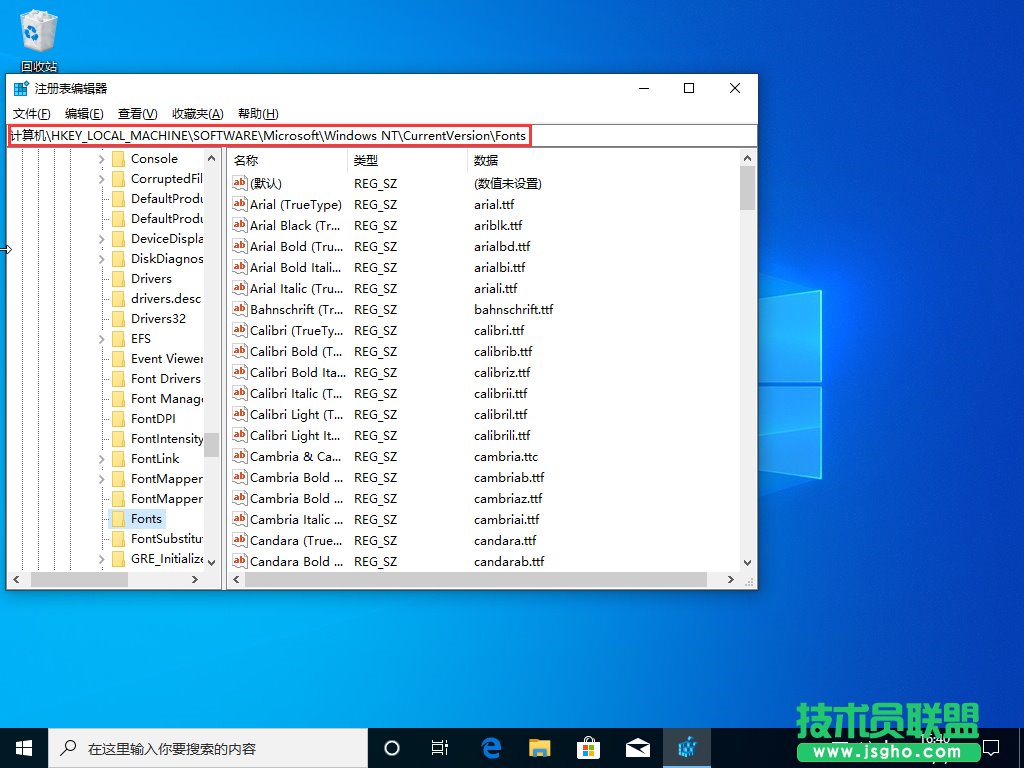The width and height of the screenshot is (1024, 768).
Task: Click the Cortana circle icon on taskbar
Action: coord(391,747)
